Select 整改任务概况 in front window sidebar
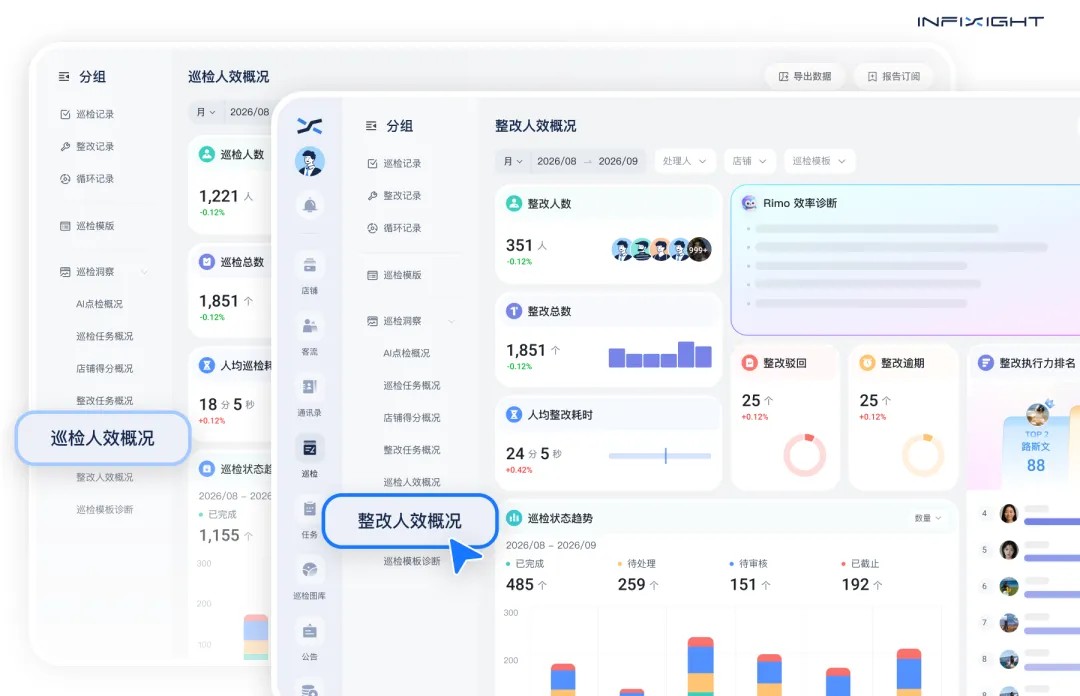 (412, 450)
